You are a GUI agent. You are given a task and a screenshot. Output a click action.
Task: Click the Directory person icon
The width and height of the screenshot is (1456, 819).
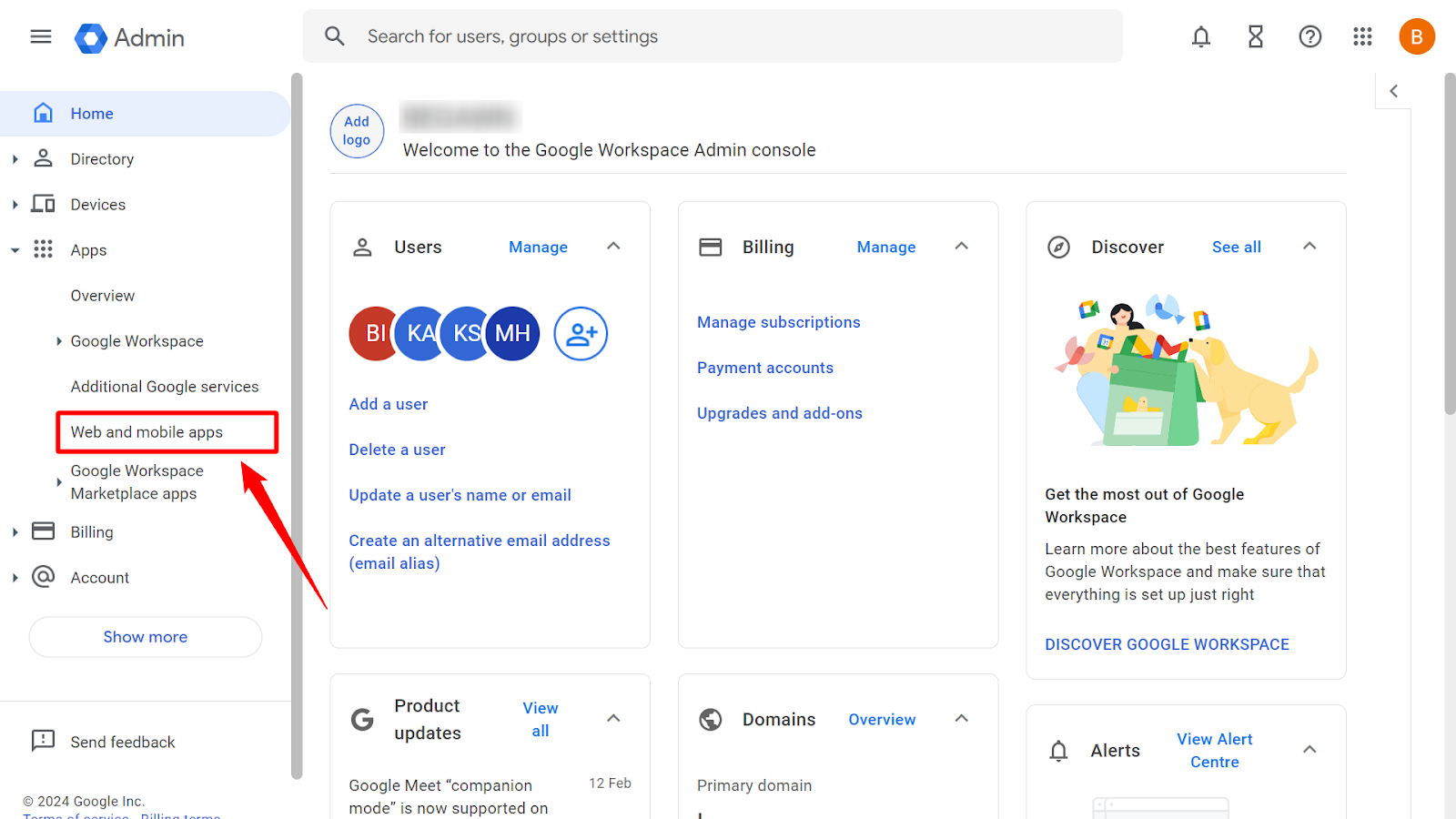pyautogui.click(x=43, y=158)
